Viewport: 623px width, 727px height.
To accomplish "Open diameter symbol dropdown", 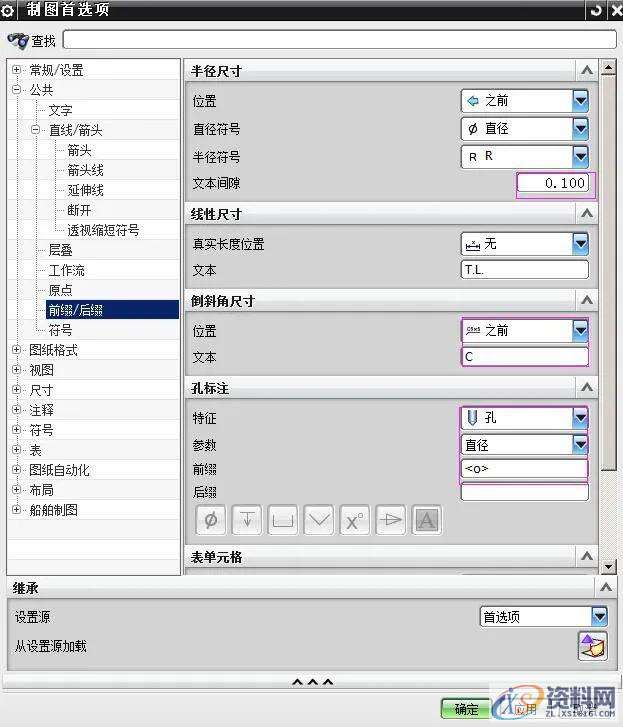I will [580, 128].
